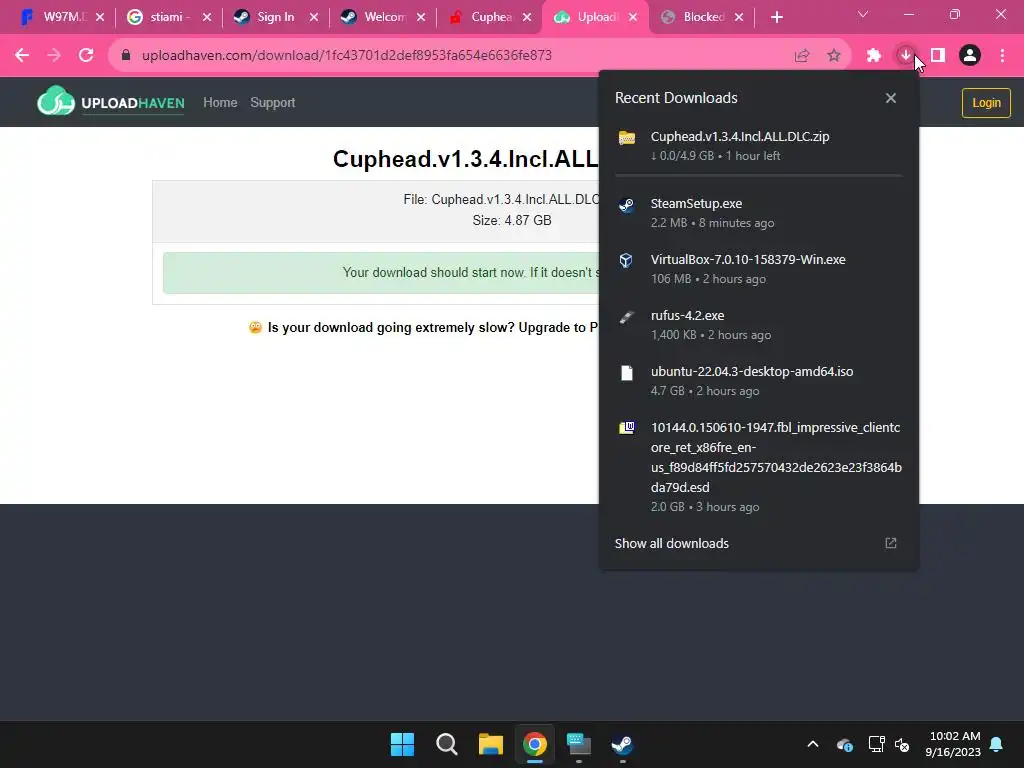Open the Chrome profile avatar
This screenshot has height=768, width=1024.
[970, 56]
